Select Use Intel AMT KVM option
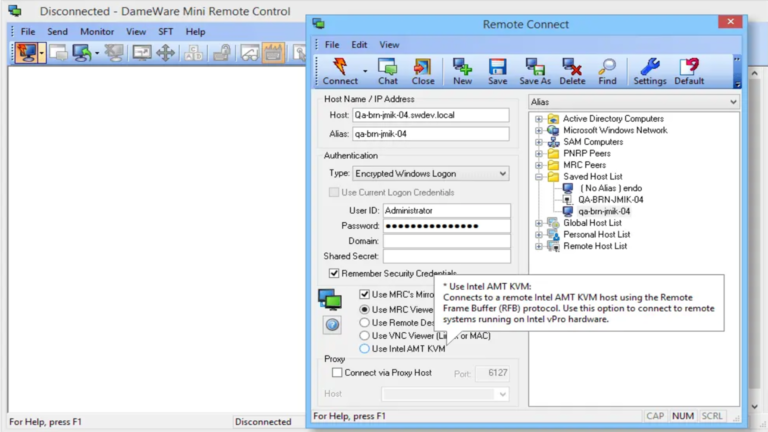 (364, 349)
